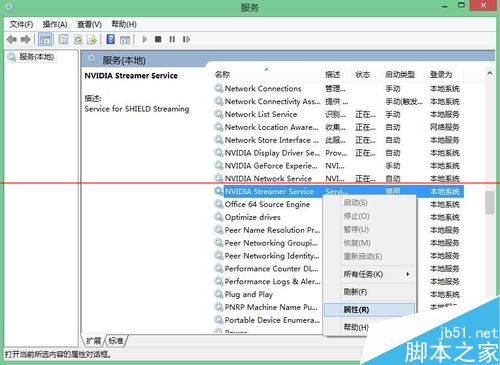Select NVIDIA GeForce Experie... service
This screenshot has width=500, height=365.
pyautogui.click(x=338, y=166)
